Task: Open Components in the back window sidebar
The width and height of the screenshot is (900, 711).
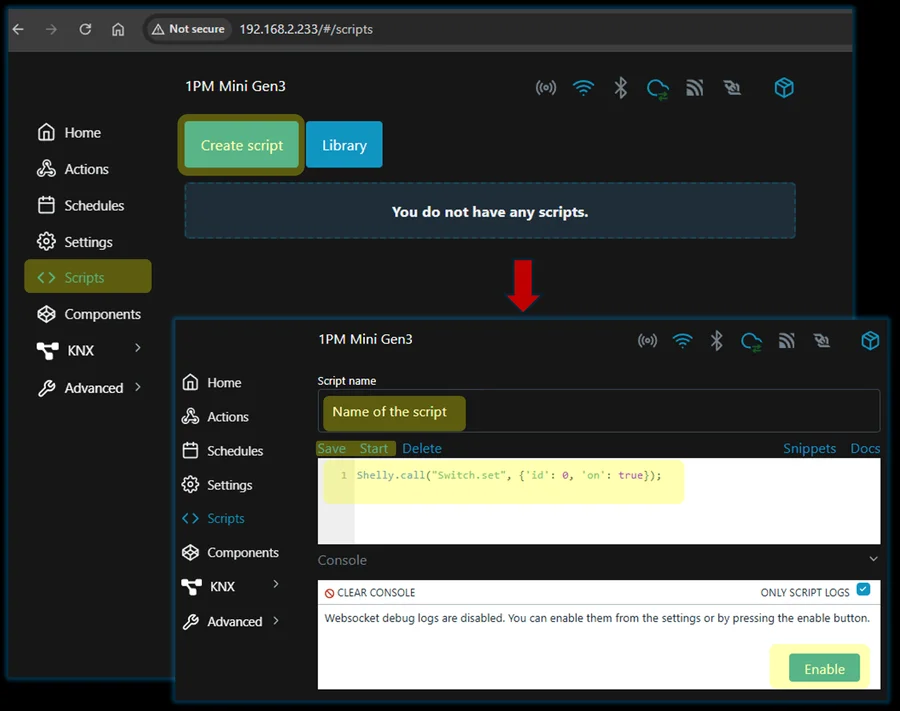Action: [89, 314]
